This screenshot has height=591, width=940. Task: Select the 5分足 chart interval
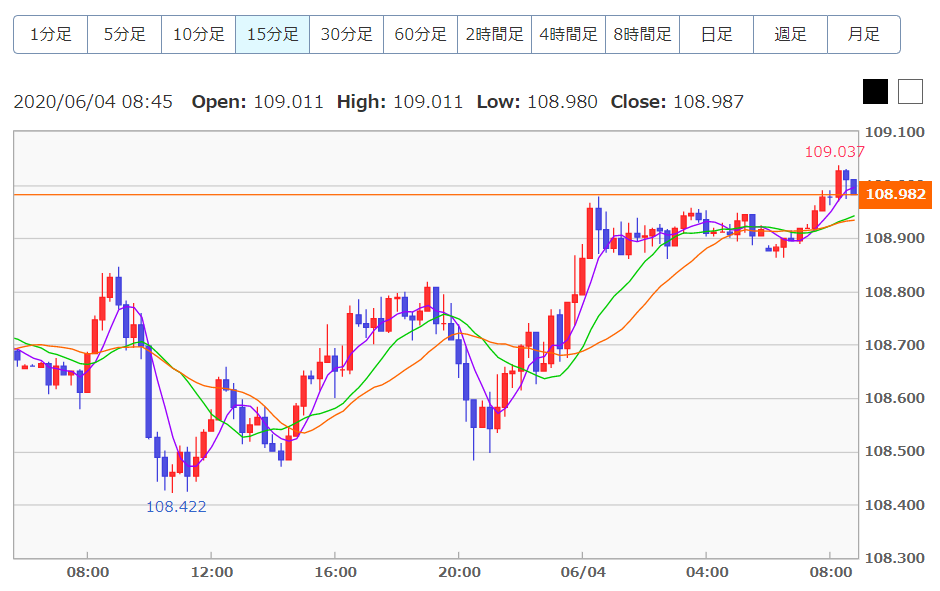124,34
